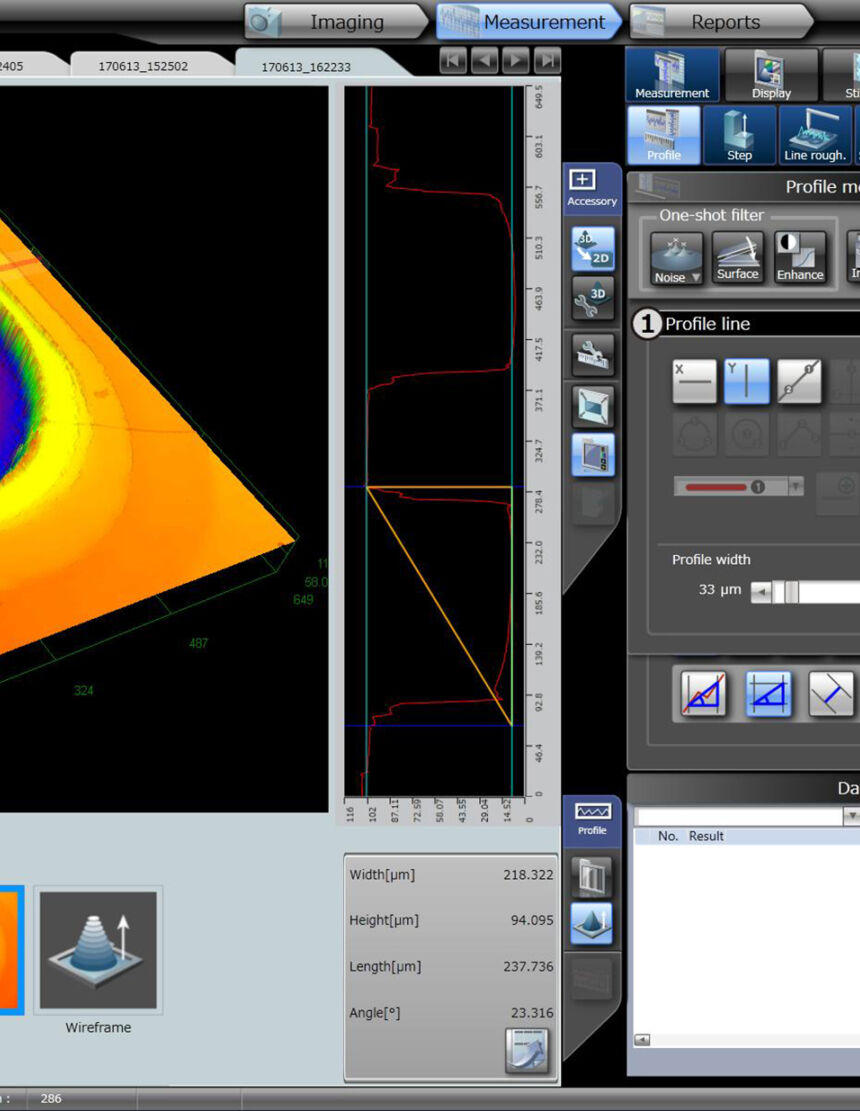Click the Angle value 23.316
860x1111 pixels.
point(532,1013)
